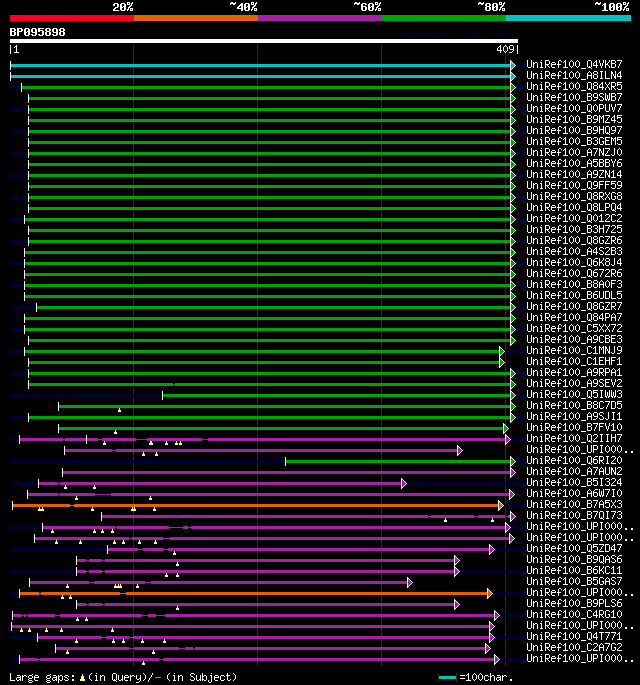The height and width of the screenshot is (685, 640).
Task: Click the cyan ~100% legend color segment
Action: [568, 18]
